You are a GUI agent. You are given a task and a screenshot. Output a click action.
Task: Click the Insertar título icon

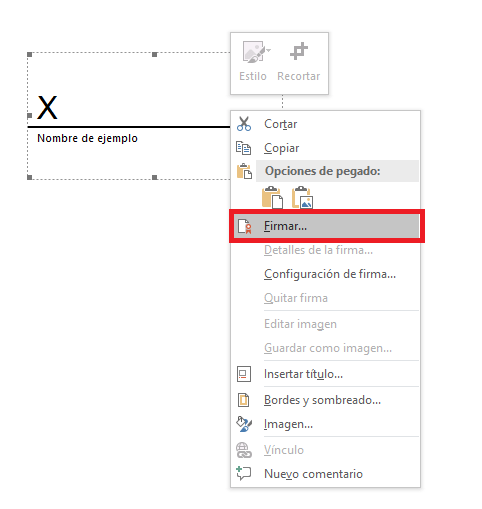(244, 374)
